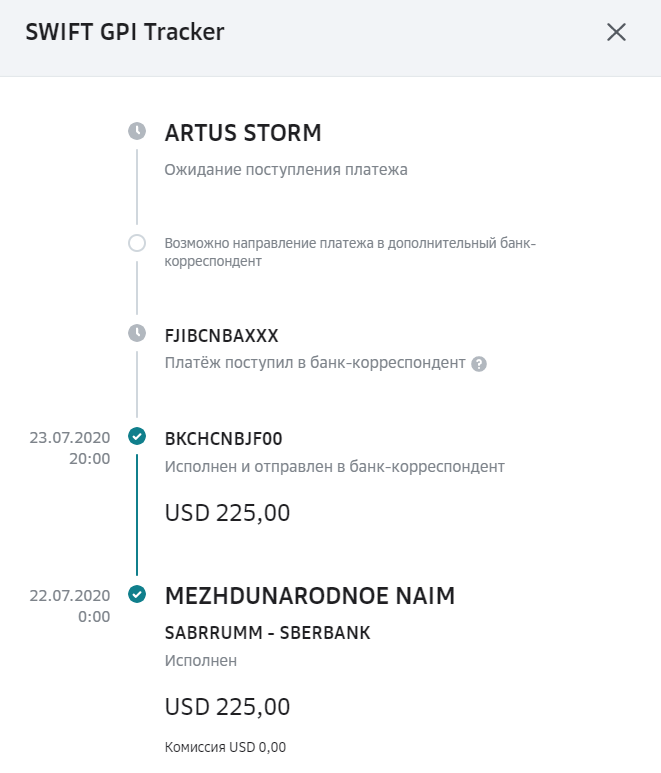Click the clock icon beside FJIBCNBAXXX
Viewport: 661px width, 773px height.
(137, 332)
